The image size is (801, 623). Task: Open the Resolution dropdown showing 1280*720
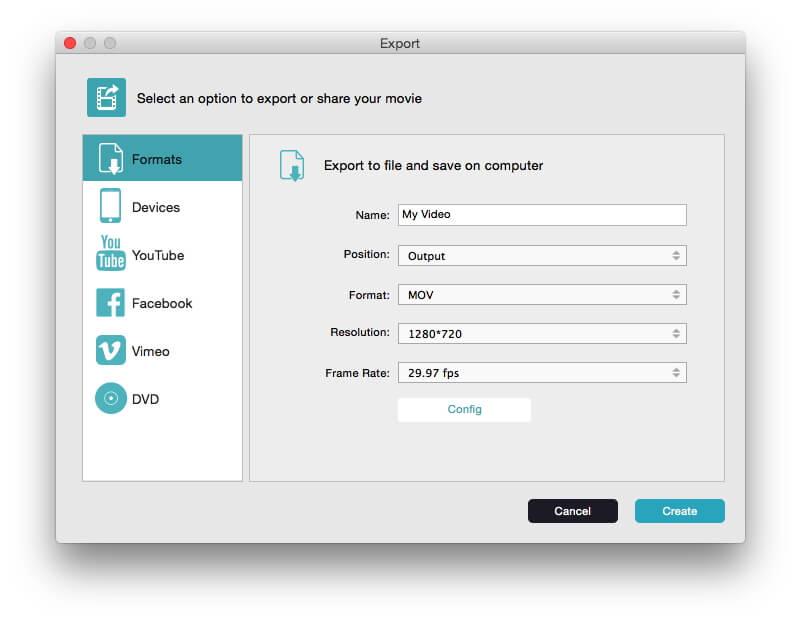point(542,333)
